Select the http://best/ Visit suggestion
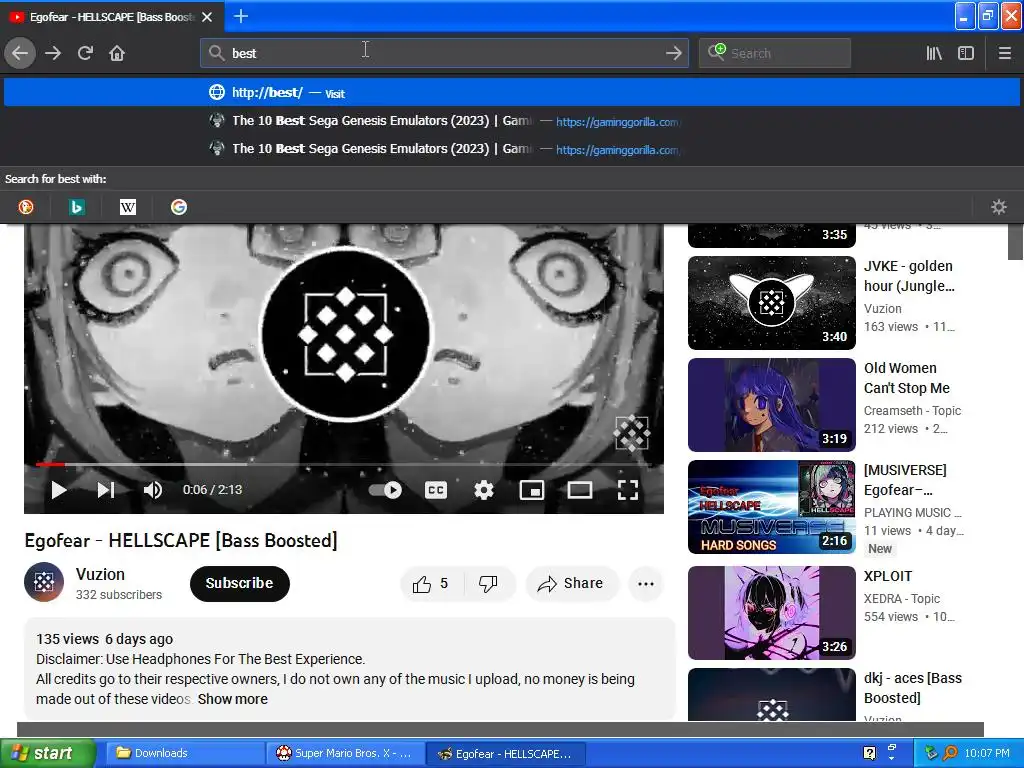Screen dimensions: 1024x768 click(512, 93)
